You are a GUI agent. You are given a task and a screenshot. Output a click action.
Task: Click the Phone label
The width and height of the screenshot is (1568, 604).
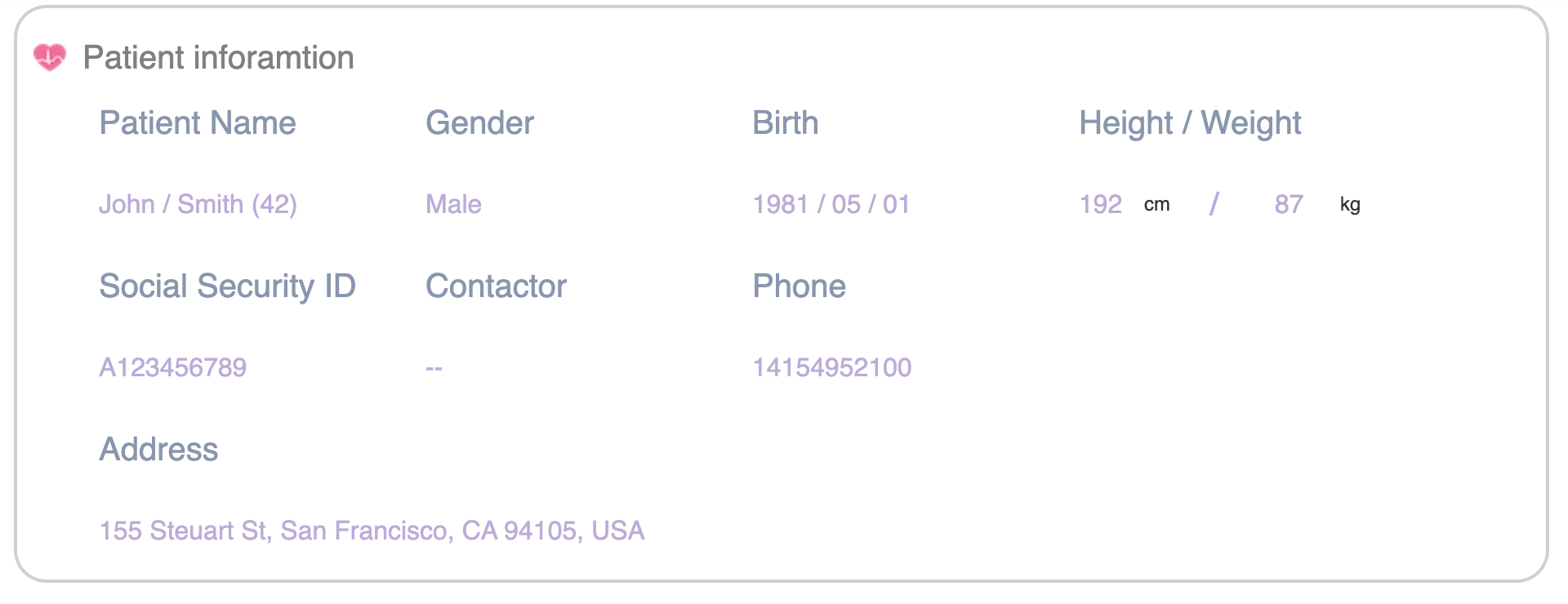point(799,286)
